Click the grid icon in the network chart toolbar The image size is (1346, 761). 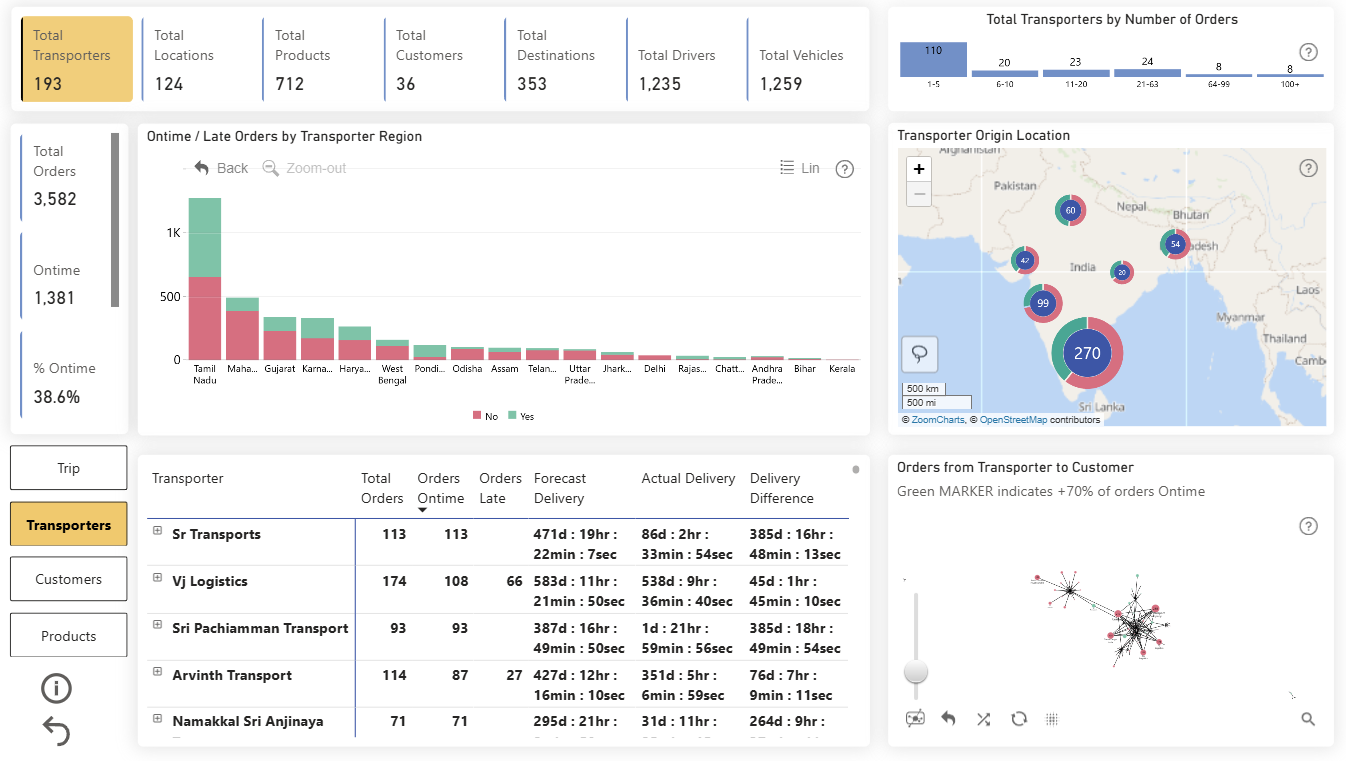point(1052,718)
